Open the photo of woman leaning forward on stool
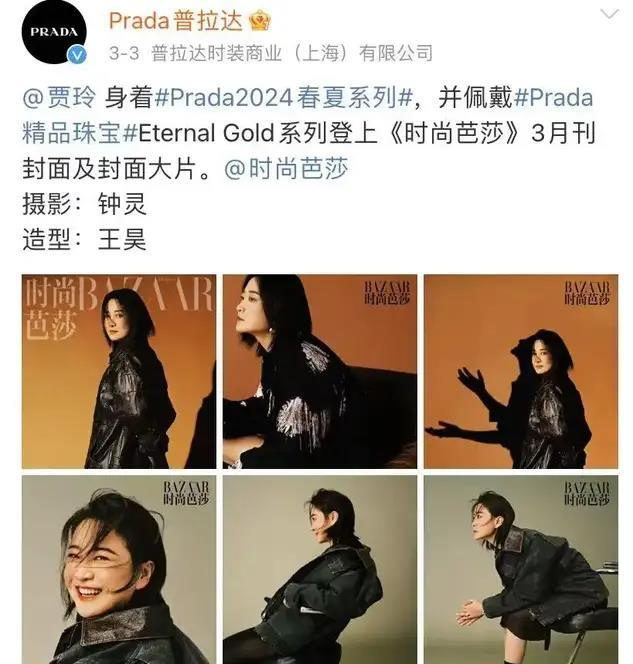633x664 pixels. click(x=521, y=570)
